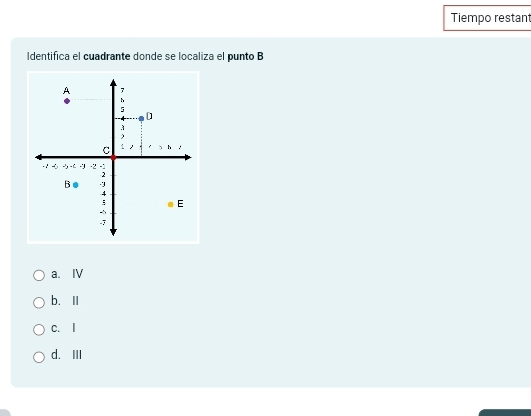Select radio option d. III
The width and height of the screenshot is (531, 416).
[39, 357]
